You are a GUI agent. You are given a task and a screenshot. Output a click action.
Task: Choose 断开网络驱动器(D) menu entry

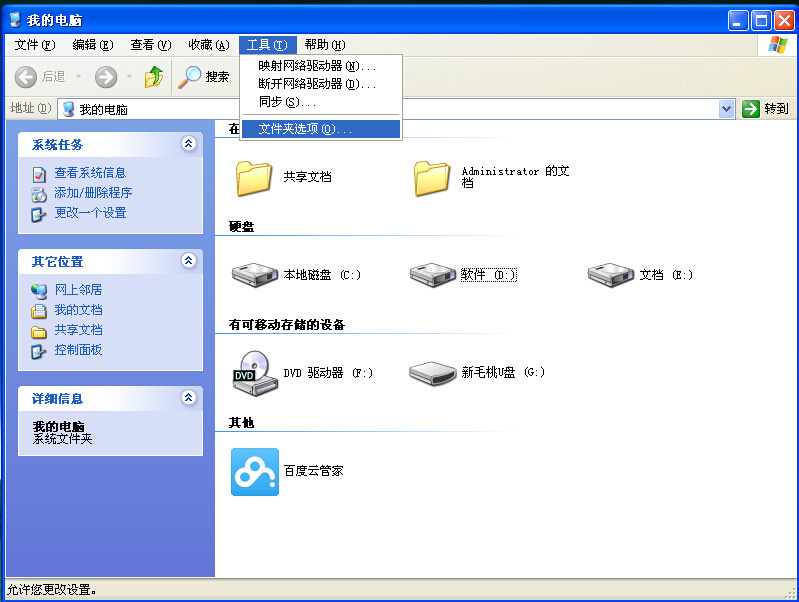coord(321,84)
